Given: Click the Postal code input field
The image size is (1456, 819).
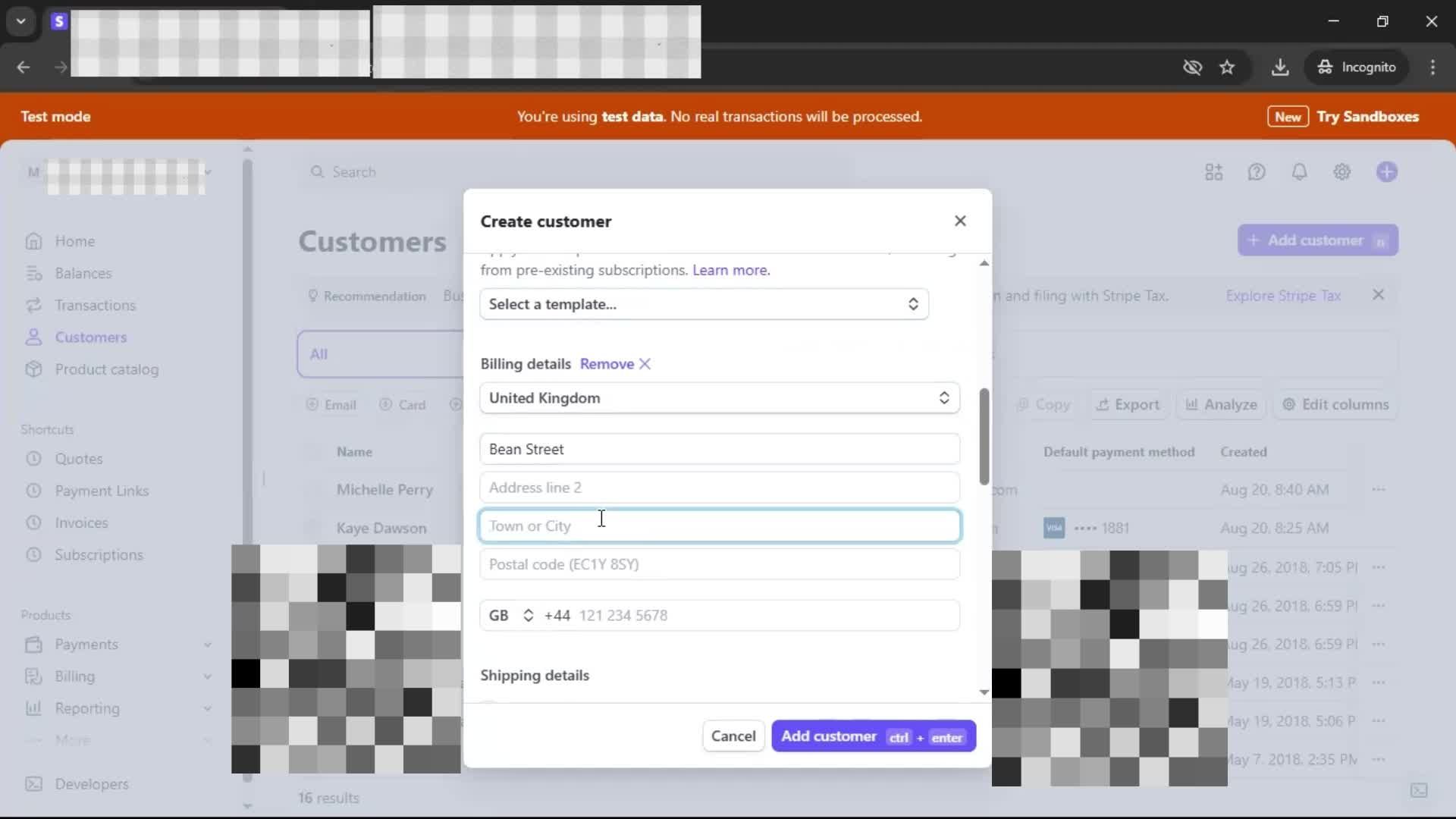Looking at the screenshot, I should coord(719,564).
